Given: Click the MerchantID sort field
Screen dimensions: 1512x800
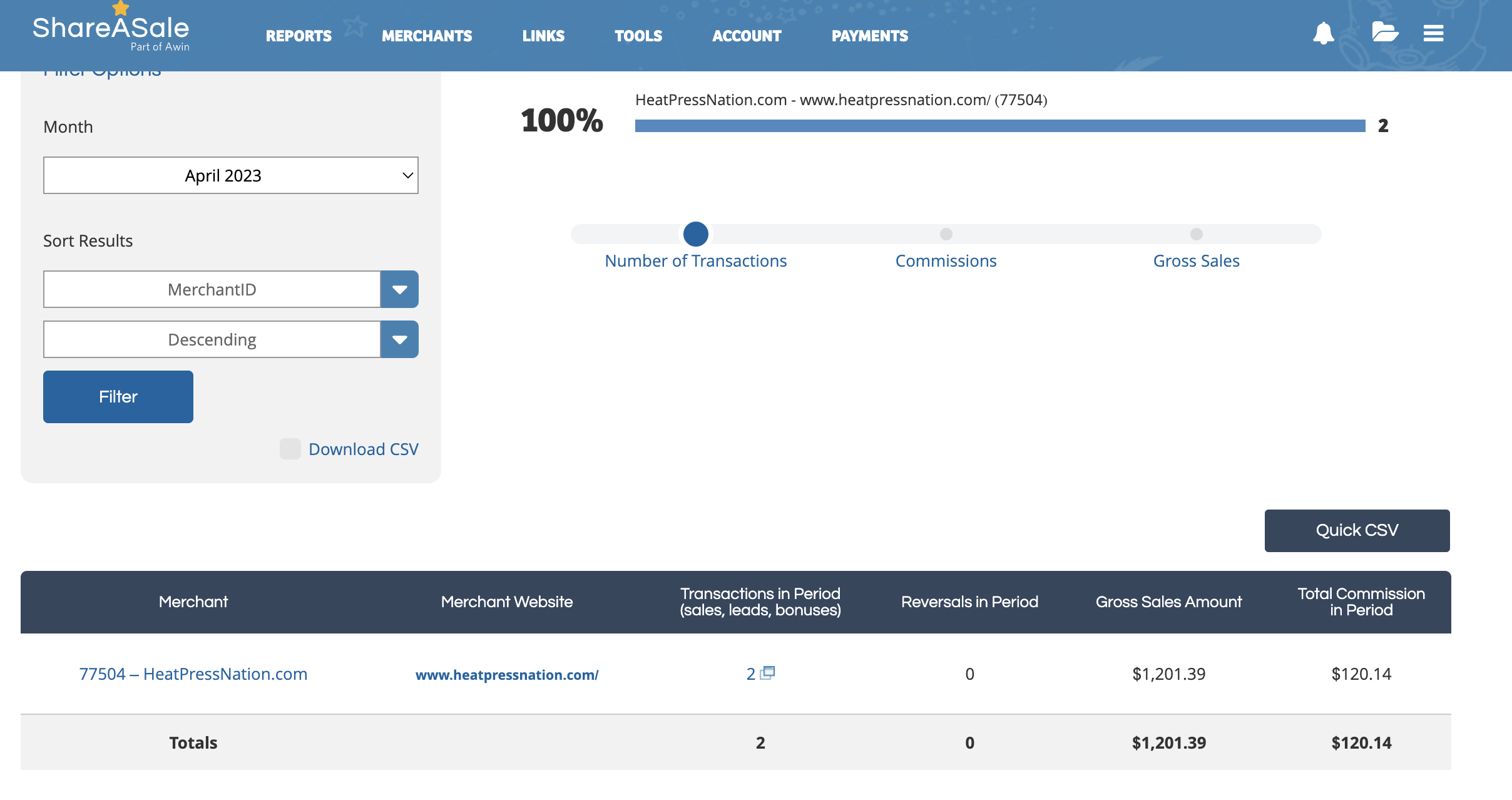Looking at the screenshot, I should [212, 289].
